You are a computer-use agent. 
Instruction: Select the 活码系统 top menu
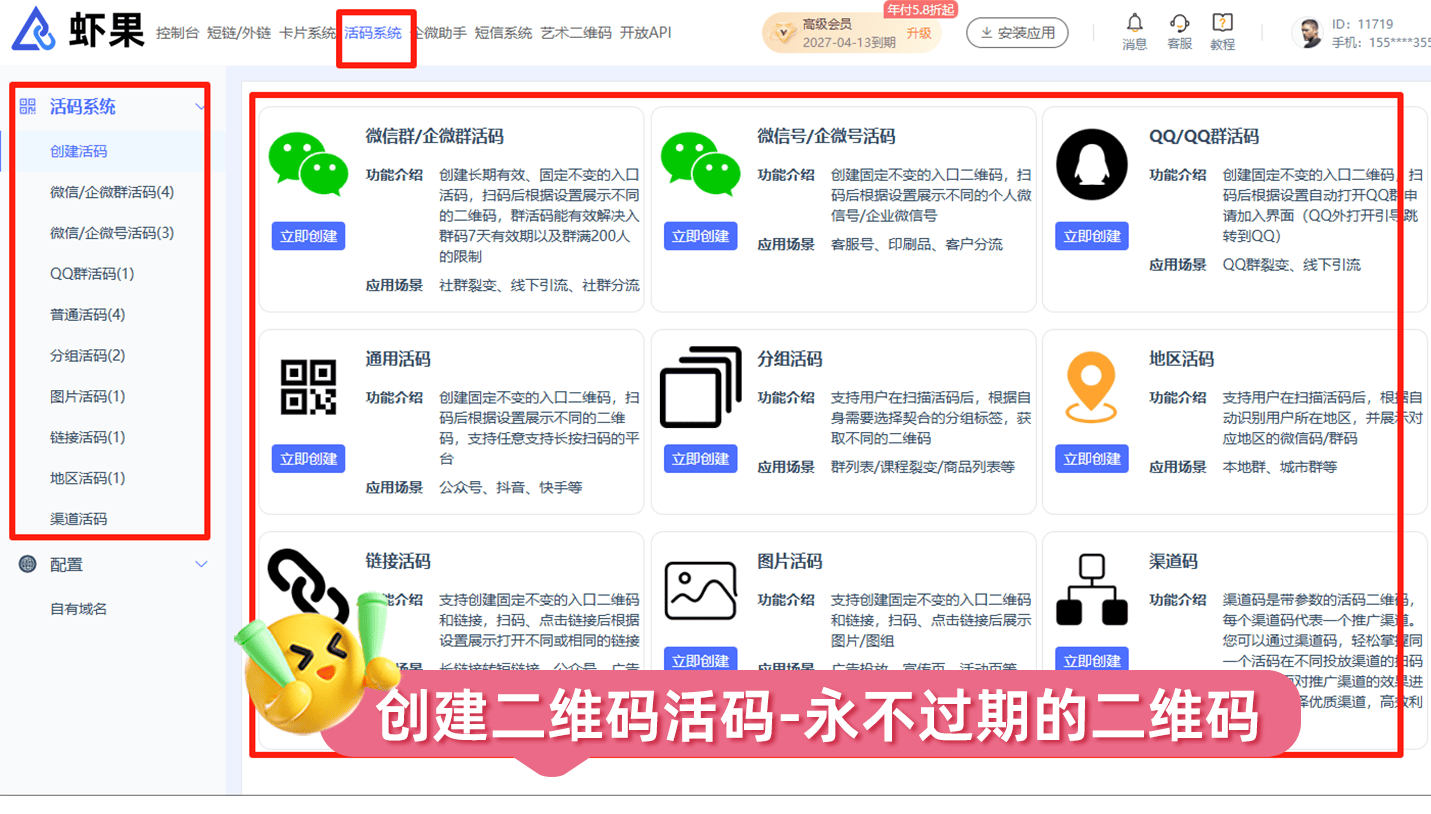click(373, 33)
